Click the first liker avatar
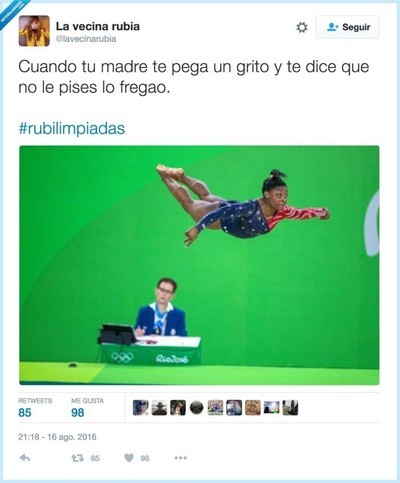 click(x=140, y=408)
